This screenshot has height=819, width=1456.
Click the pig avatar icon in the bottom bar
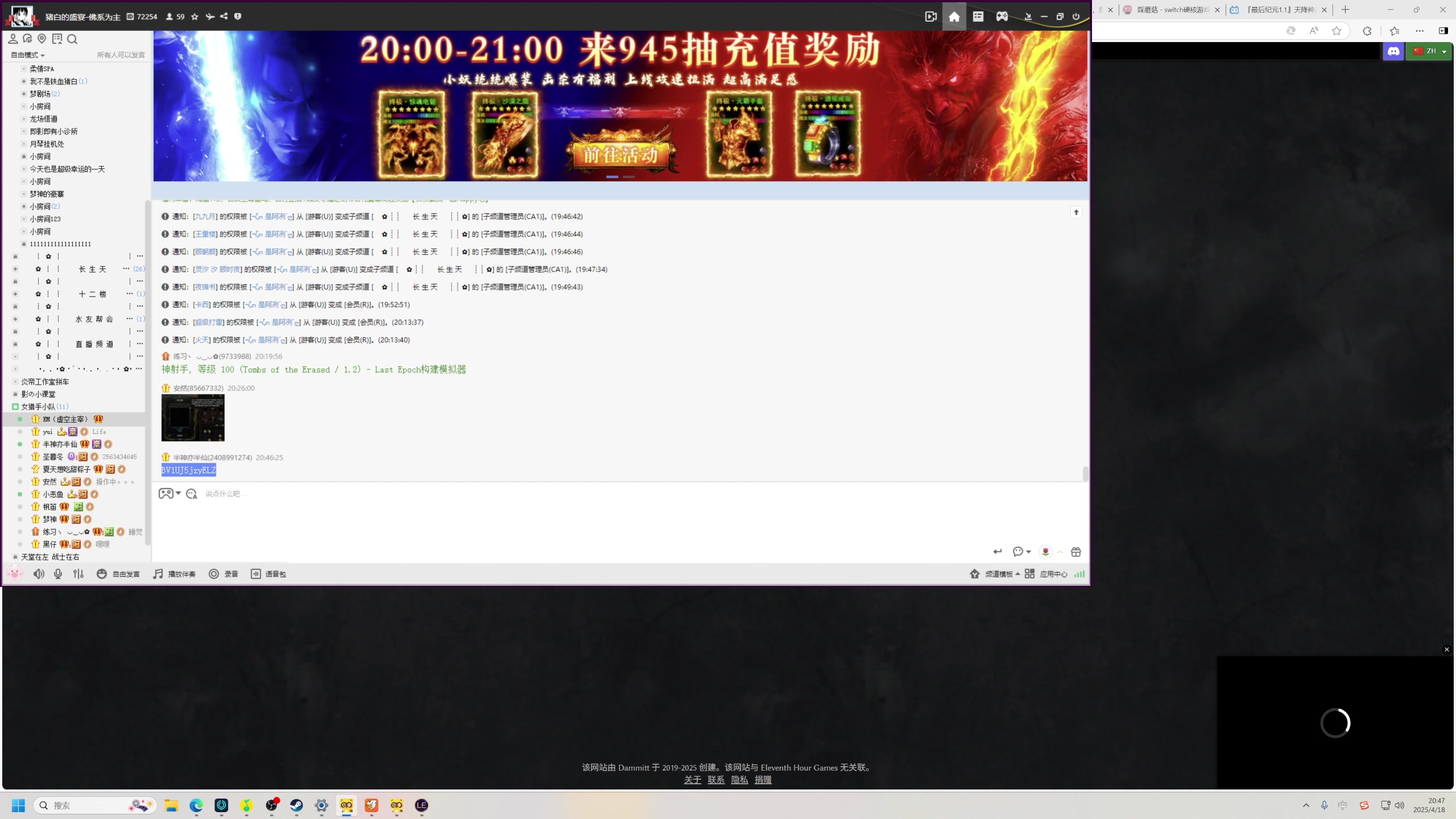tap(15, 573)
